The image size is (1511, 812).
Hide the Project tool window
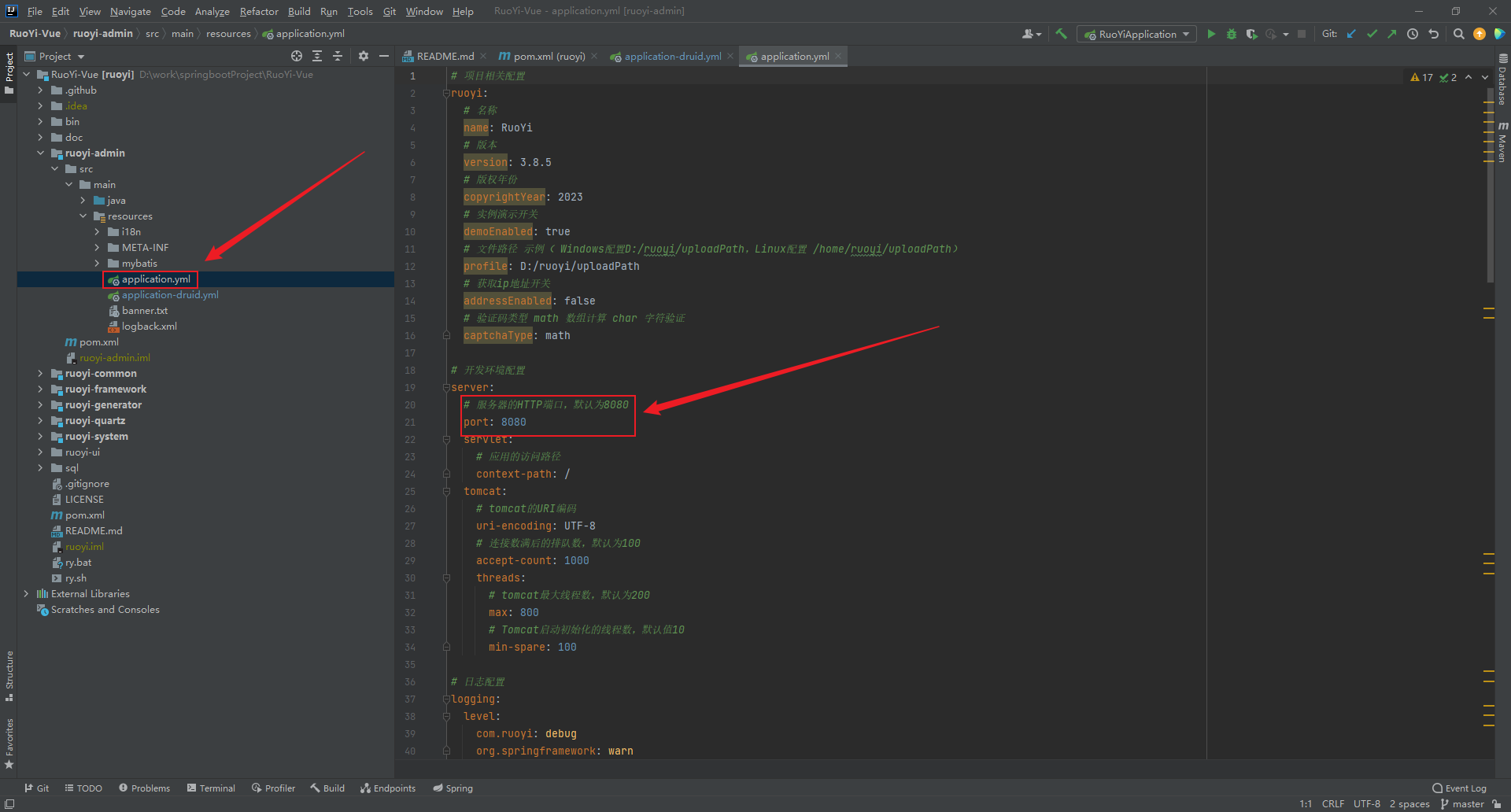click(x=383, y=56)
